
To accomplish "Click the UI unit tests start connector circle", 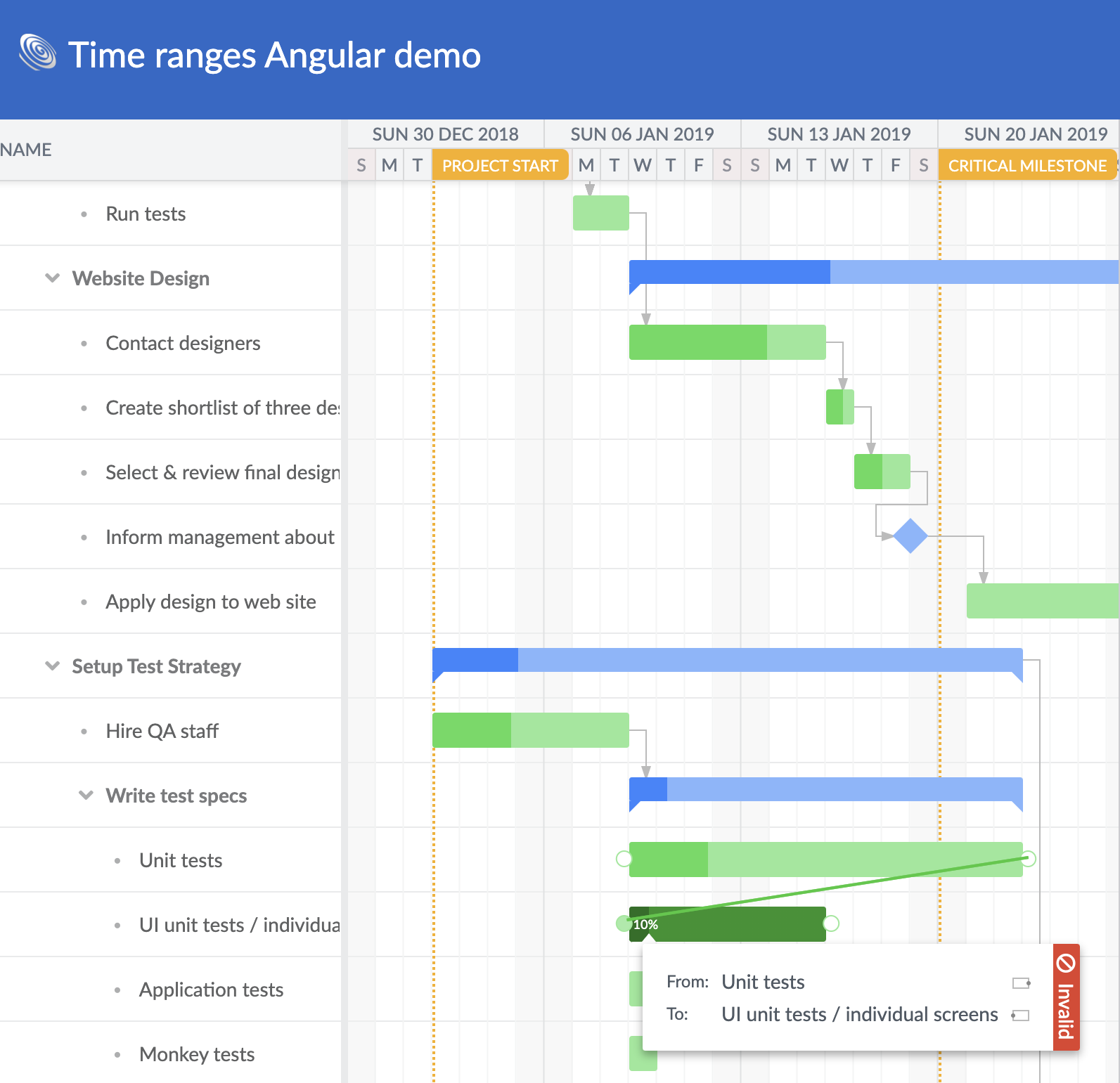I will click(x=624, y=923).
